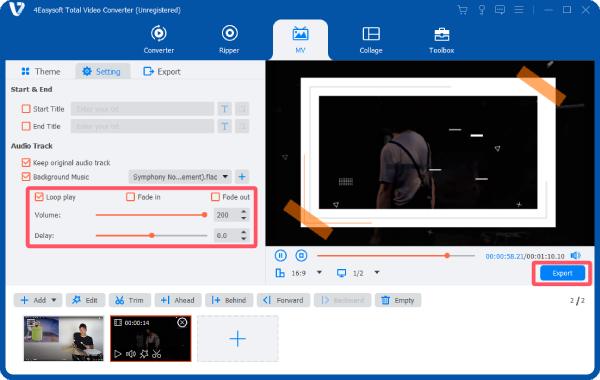Open the Setting sub-tab
Viewport: 600px width, 380px height.
[102, 72]
